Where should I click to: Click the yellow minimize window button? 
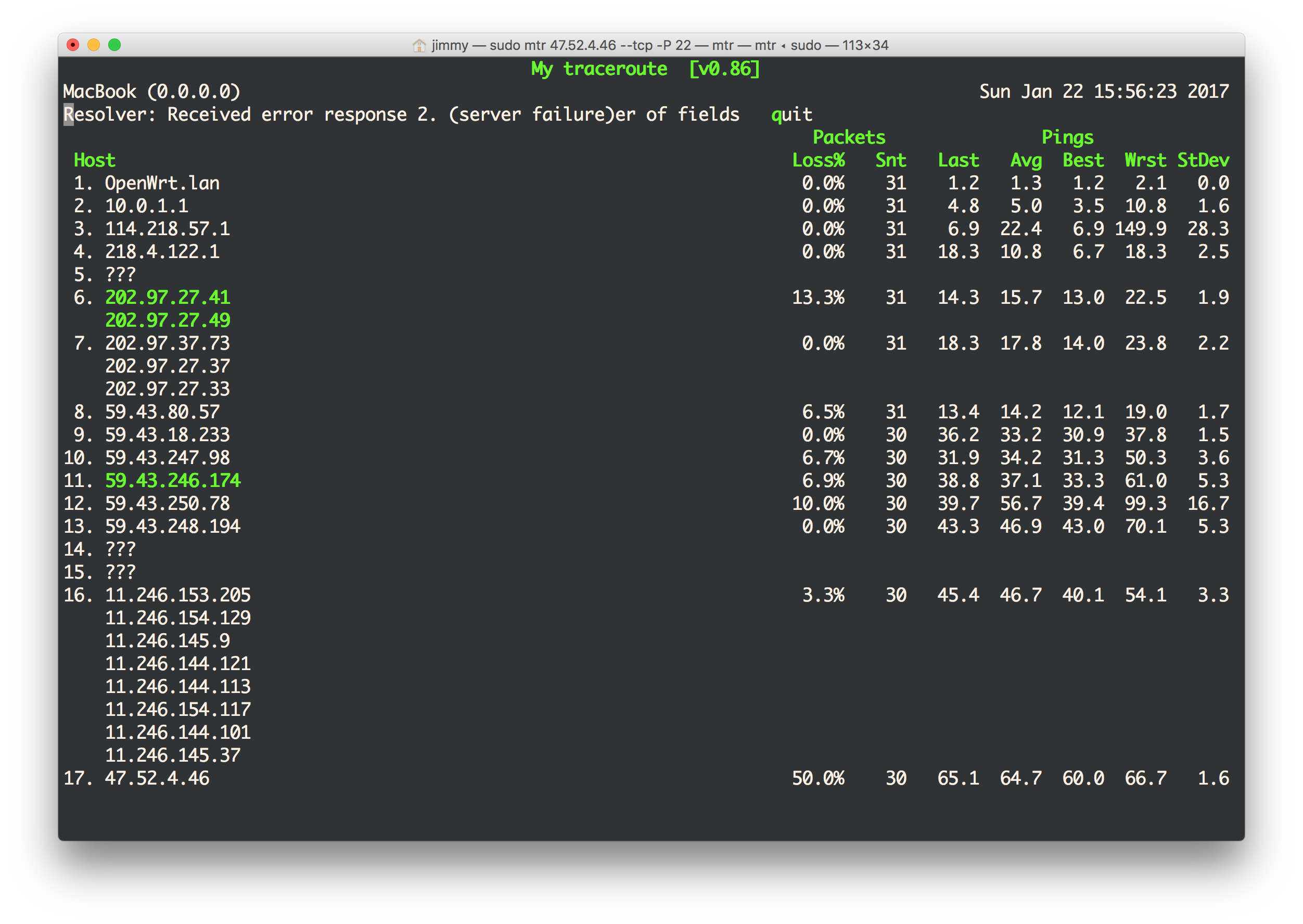point(94,45)
